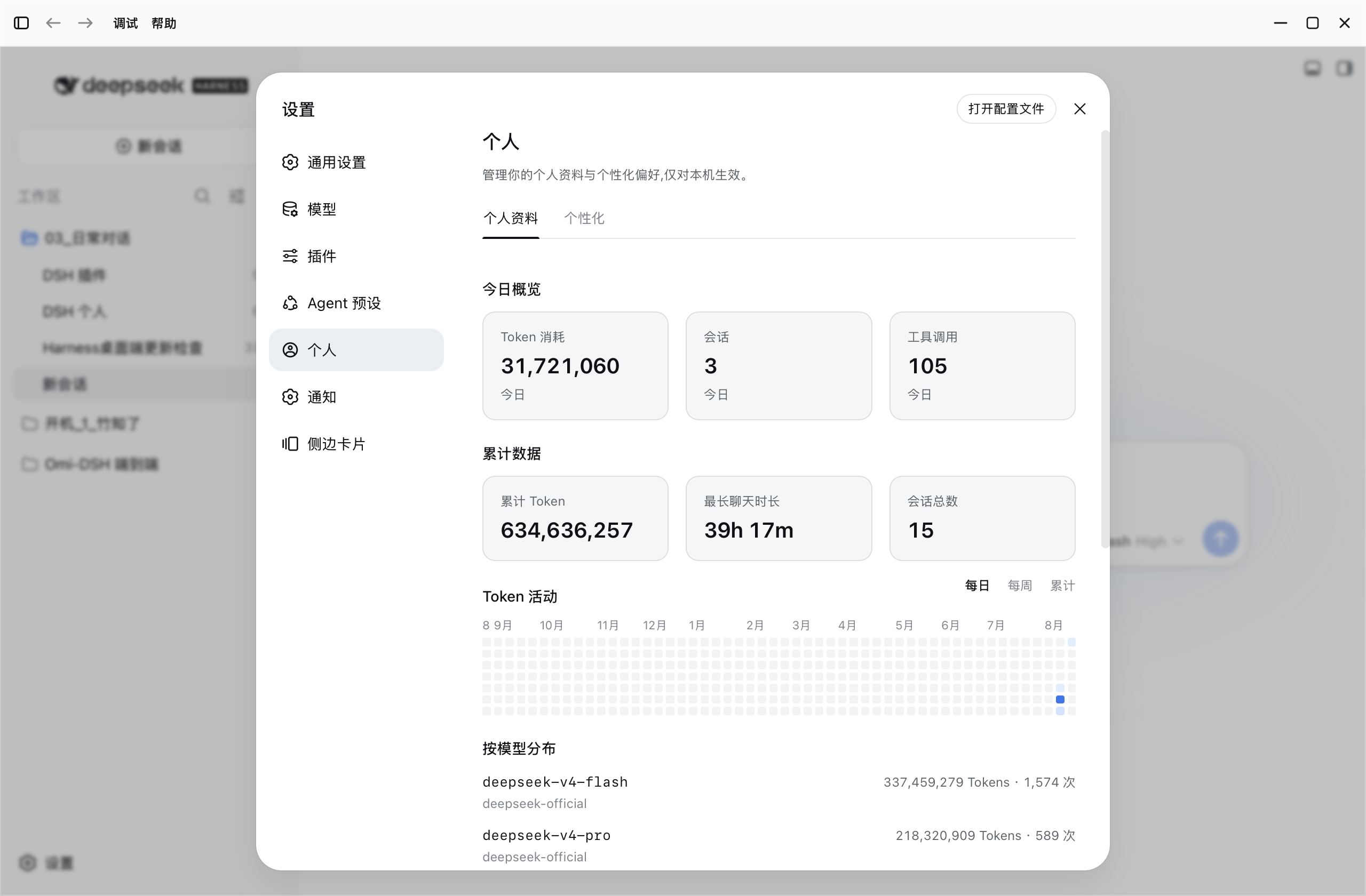The image size is (1366, 896).
Task: Click the 今日概览 heading
Action: (x=511, y=290)
